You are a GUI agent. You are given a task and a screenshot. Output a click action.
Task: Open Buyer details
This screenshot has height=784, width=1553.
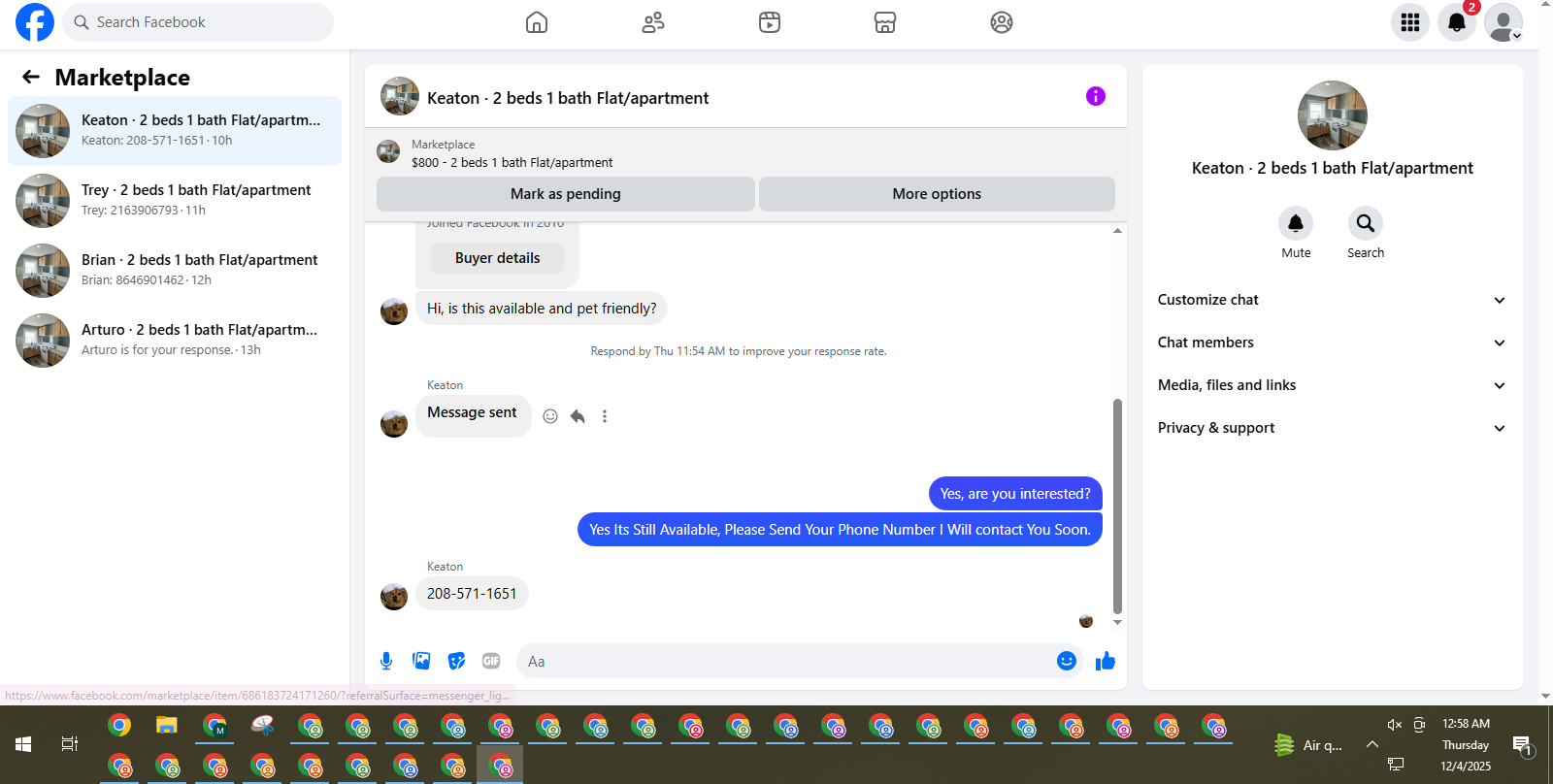point(497,258)
